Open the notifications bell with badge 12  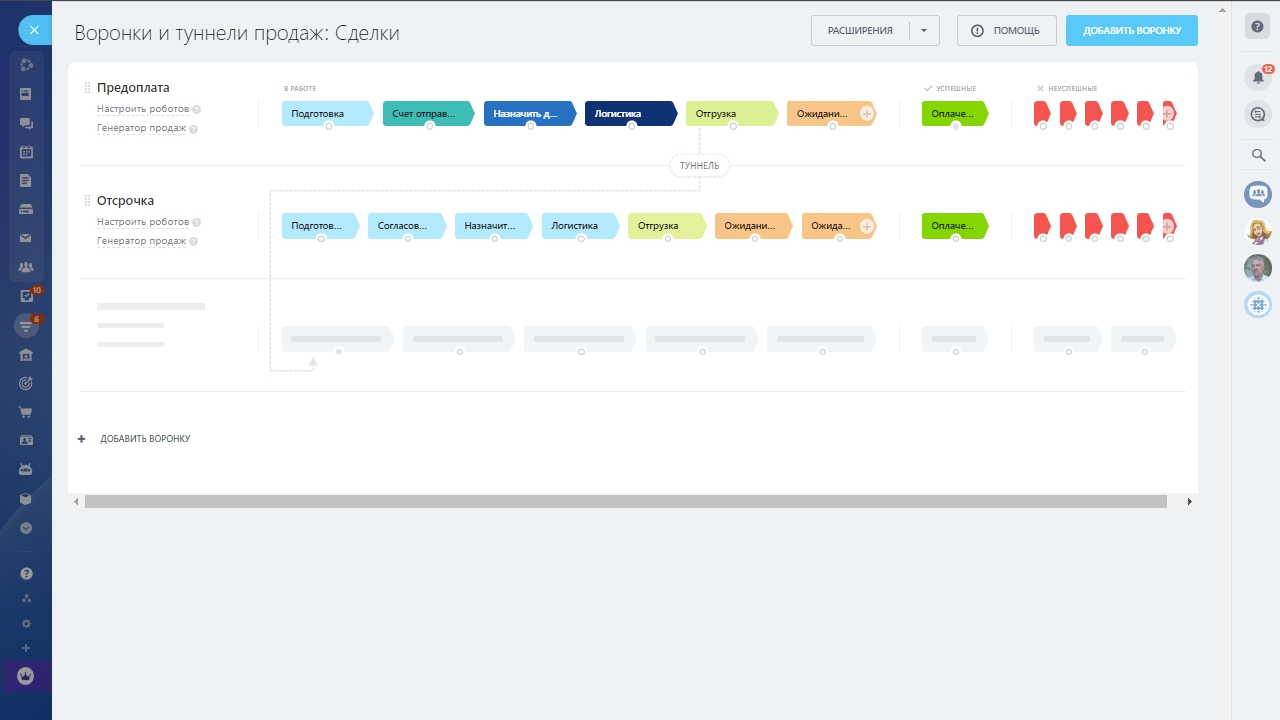1258,77
